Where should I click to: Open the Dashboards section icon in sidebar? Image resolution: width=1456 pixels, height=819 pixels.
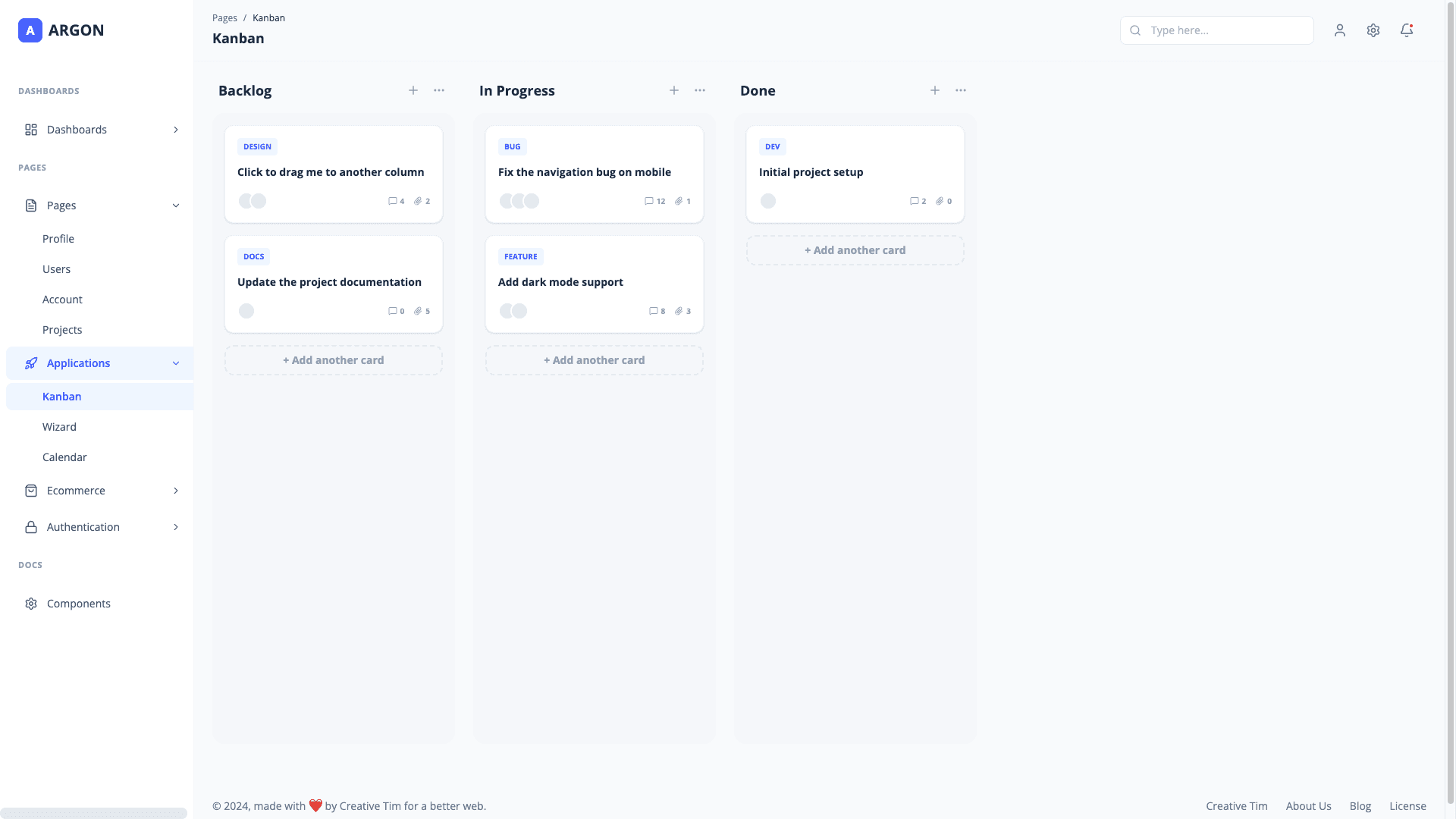pyautogui.click(x=31, y=130)
